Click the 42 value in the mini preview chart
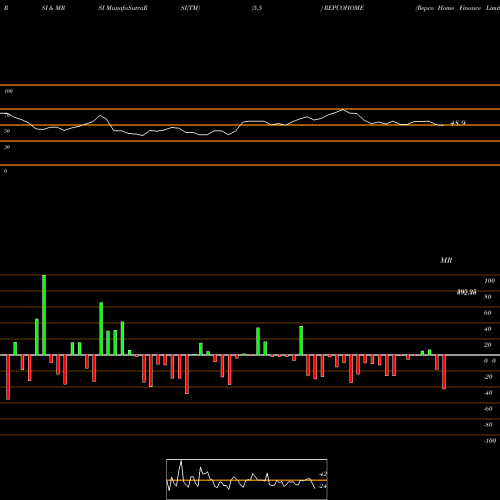 click(323, 474)
